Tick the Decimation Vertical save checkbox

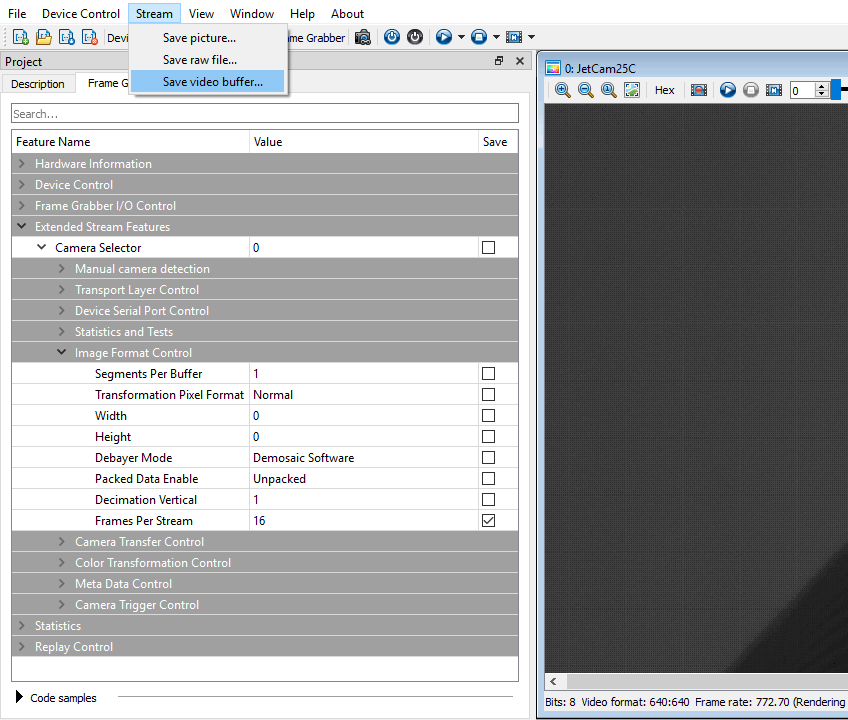click(x=488, y=500)
